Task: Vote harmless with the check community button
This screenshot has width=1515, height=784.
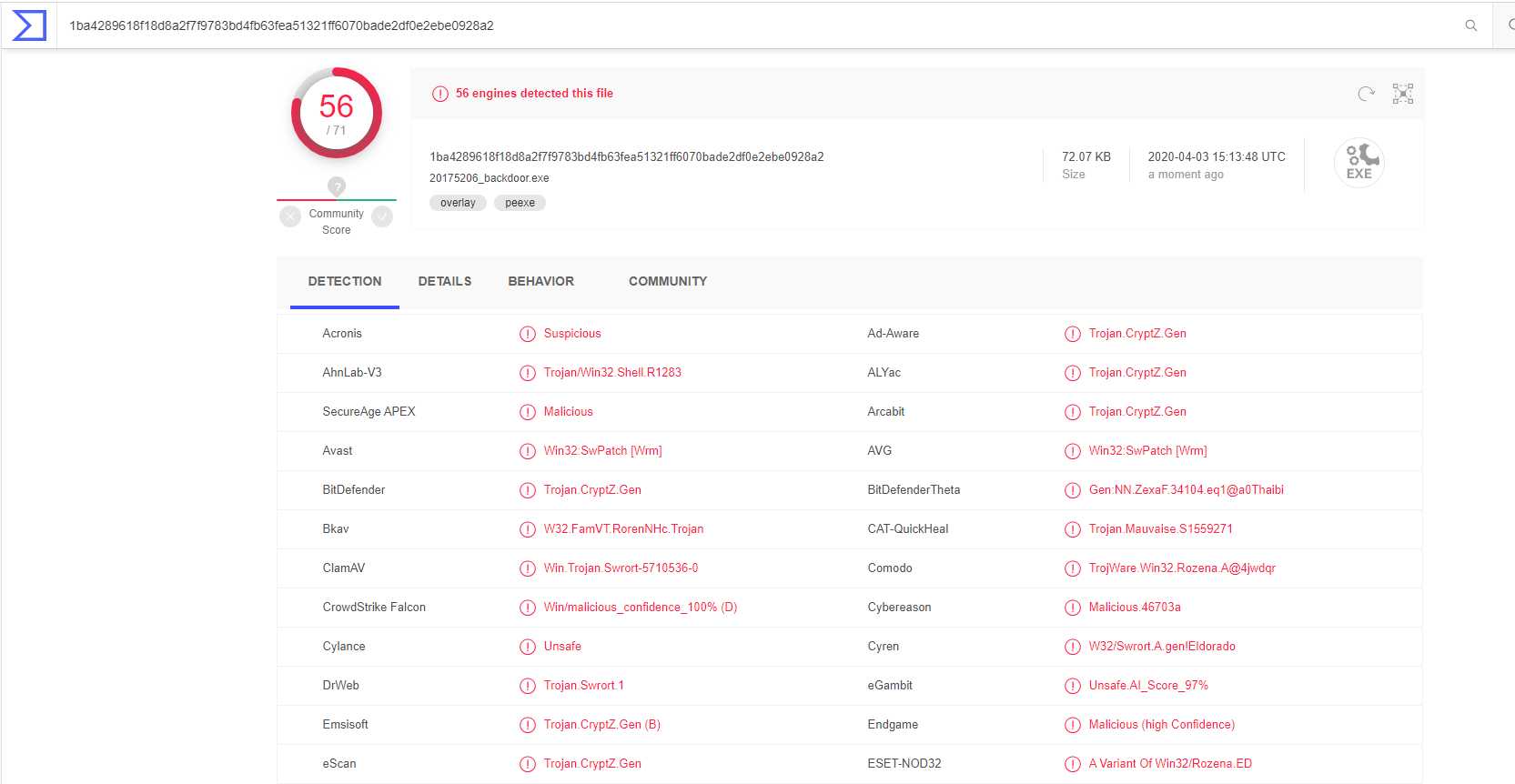Action: click(382, 216)
